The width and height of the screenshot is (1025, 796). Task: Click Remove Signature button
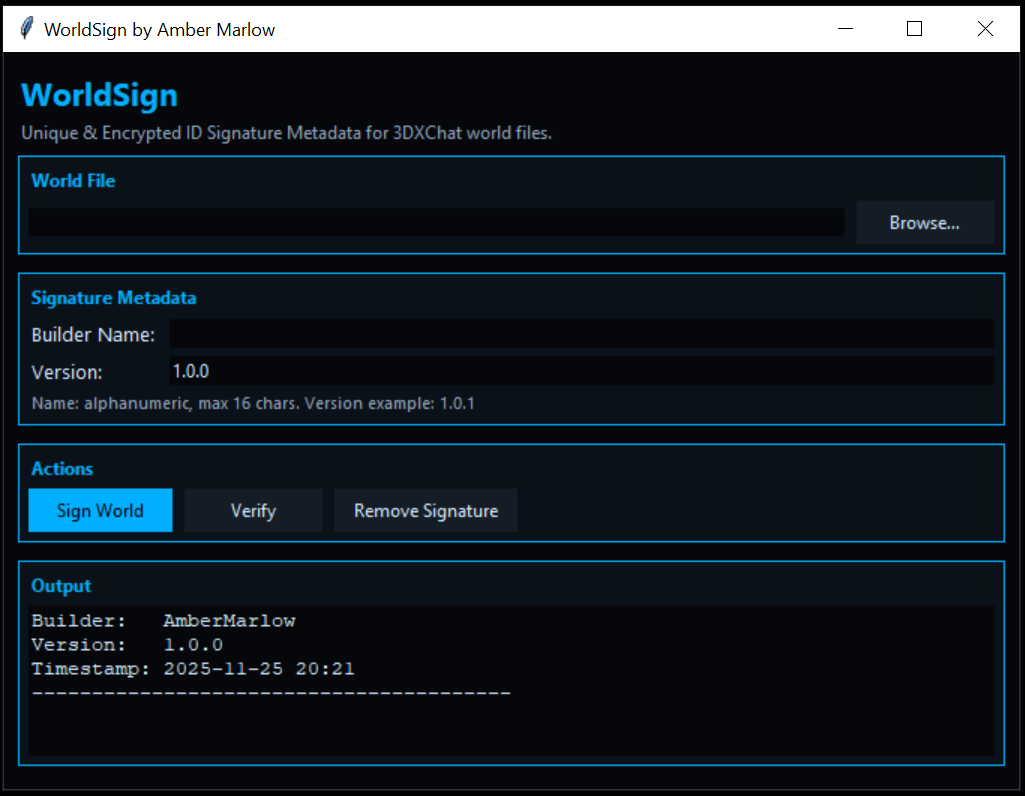[426, 510]
